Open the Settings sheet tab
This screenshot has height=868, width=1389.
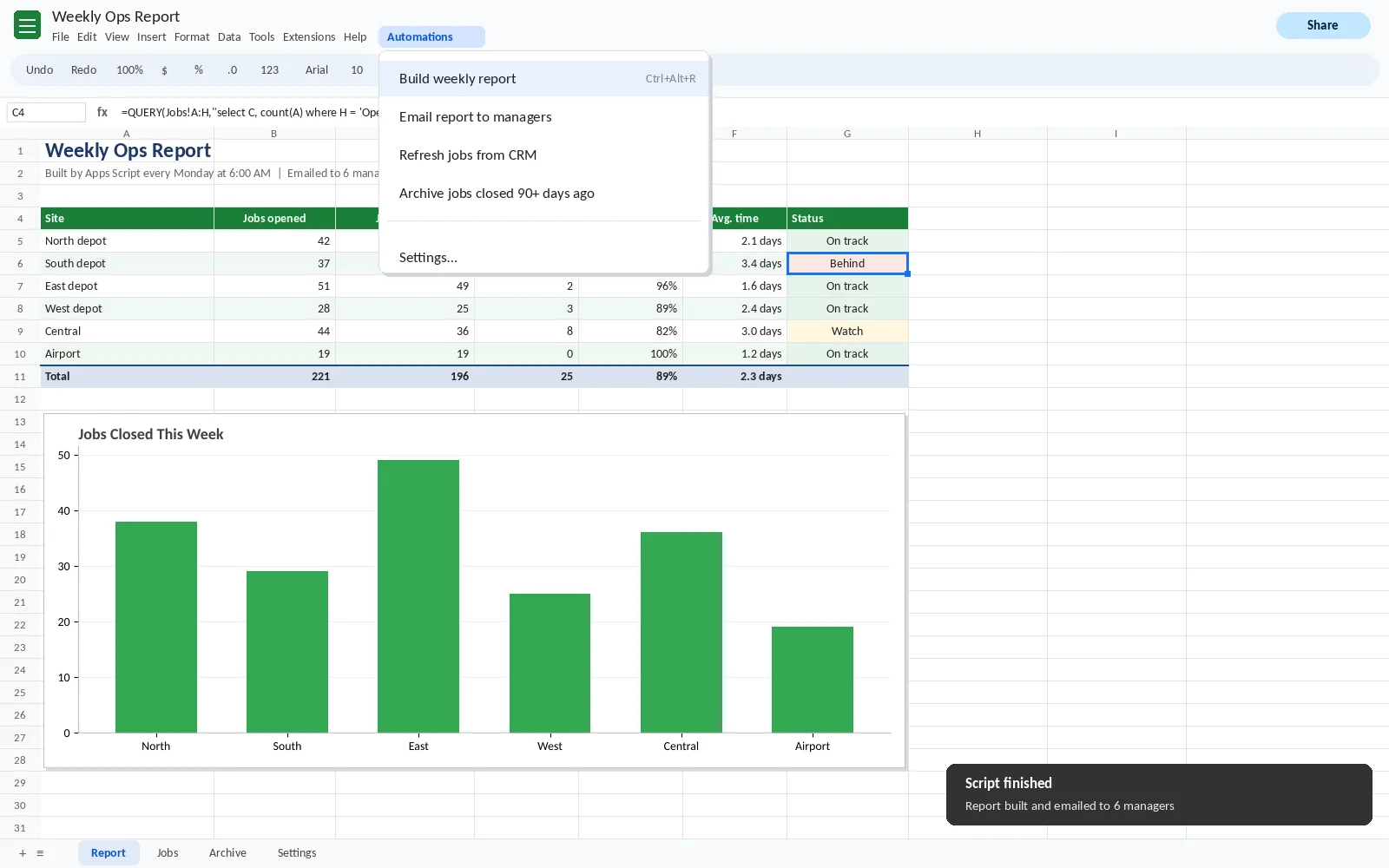point(297,853)
